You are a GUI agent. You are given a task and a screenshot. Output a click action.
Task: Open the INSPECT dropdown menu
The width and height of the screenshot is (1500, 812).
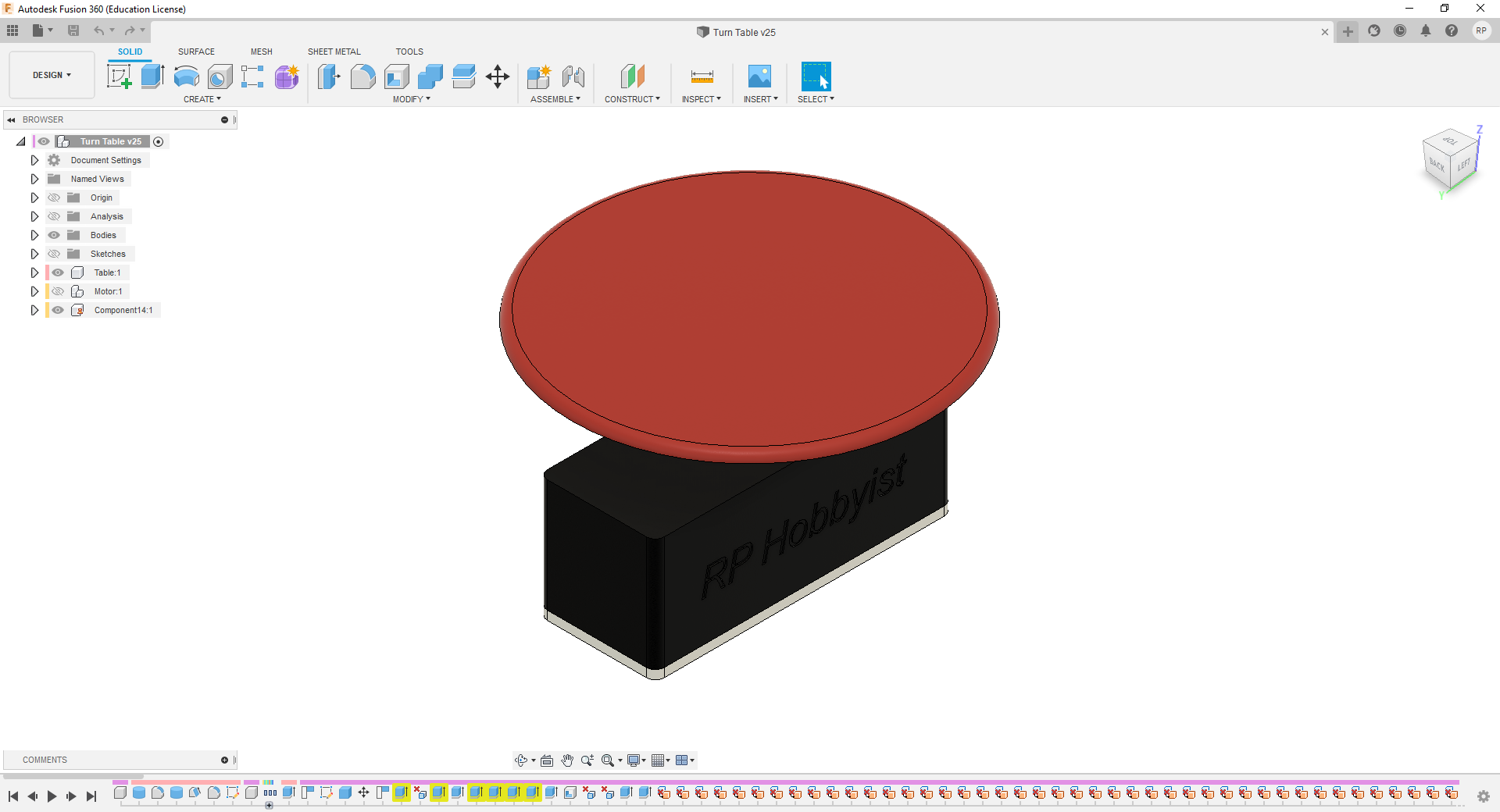(702, 99)
